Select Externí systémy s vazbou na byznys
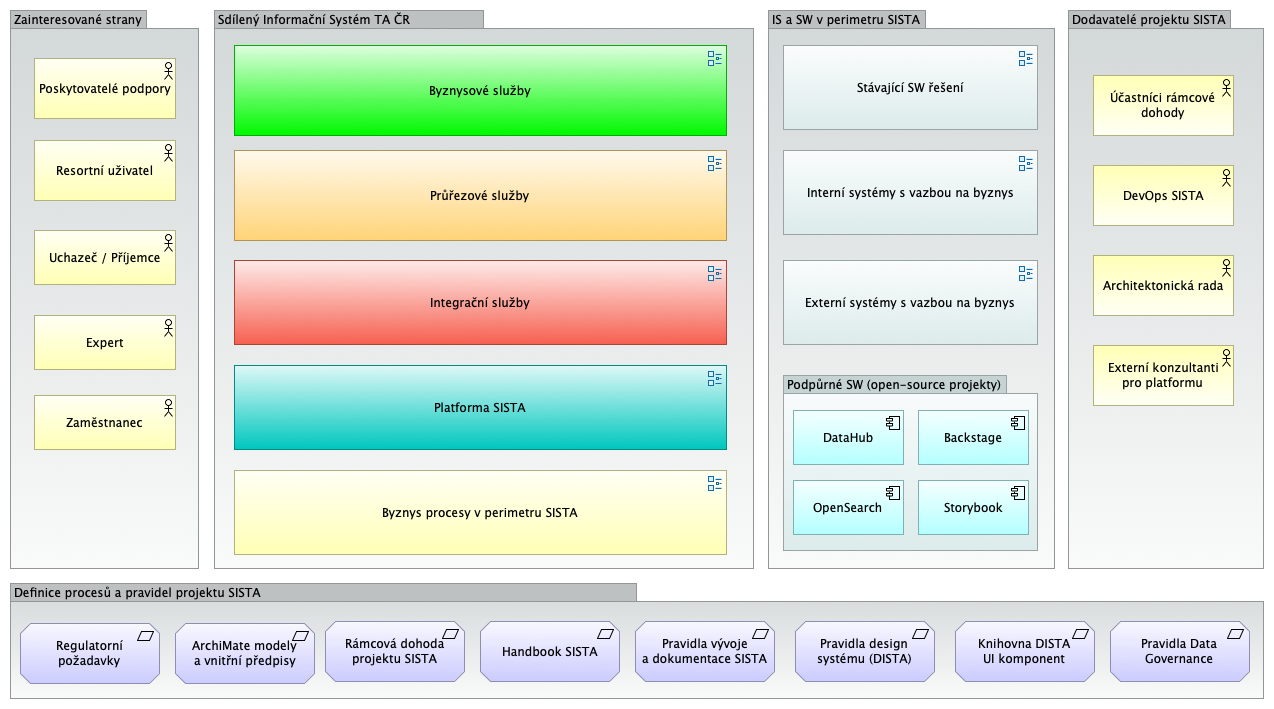1274x709 pixels. pos(909,303)
